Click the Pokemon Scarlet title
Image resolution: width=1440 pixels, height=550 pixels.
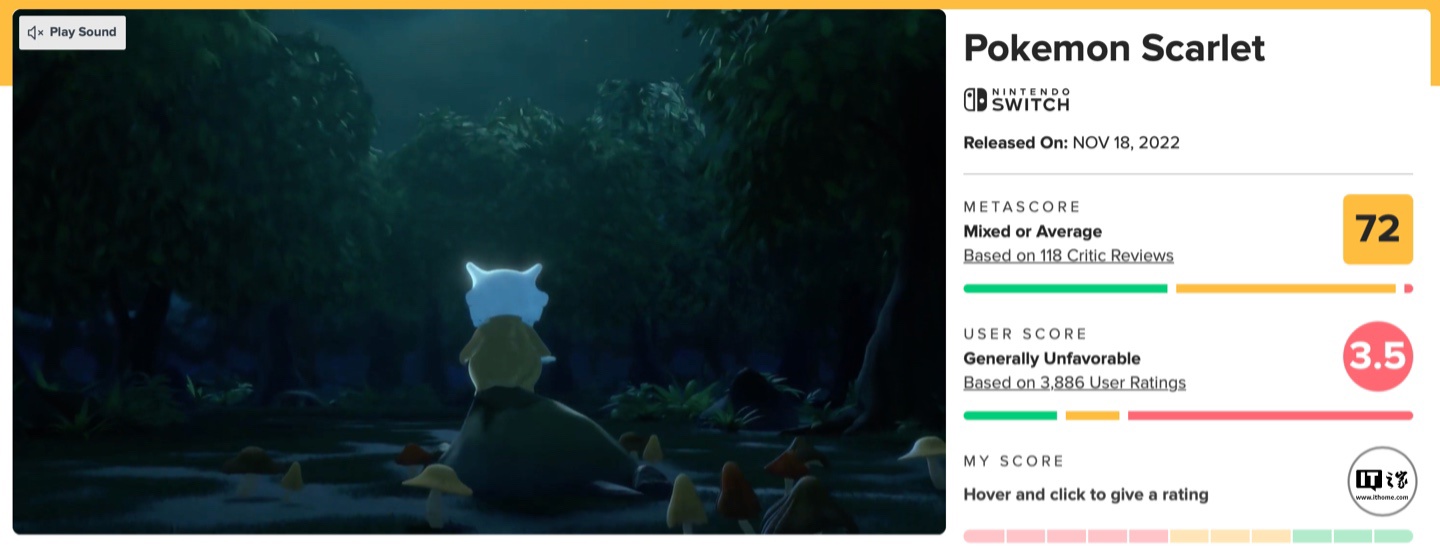coord(1114,48)
